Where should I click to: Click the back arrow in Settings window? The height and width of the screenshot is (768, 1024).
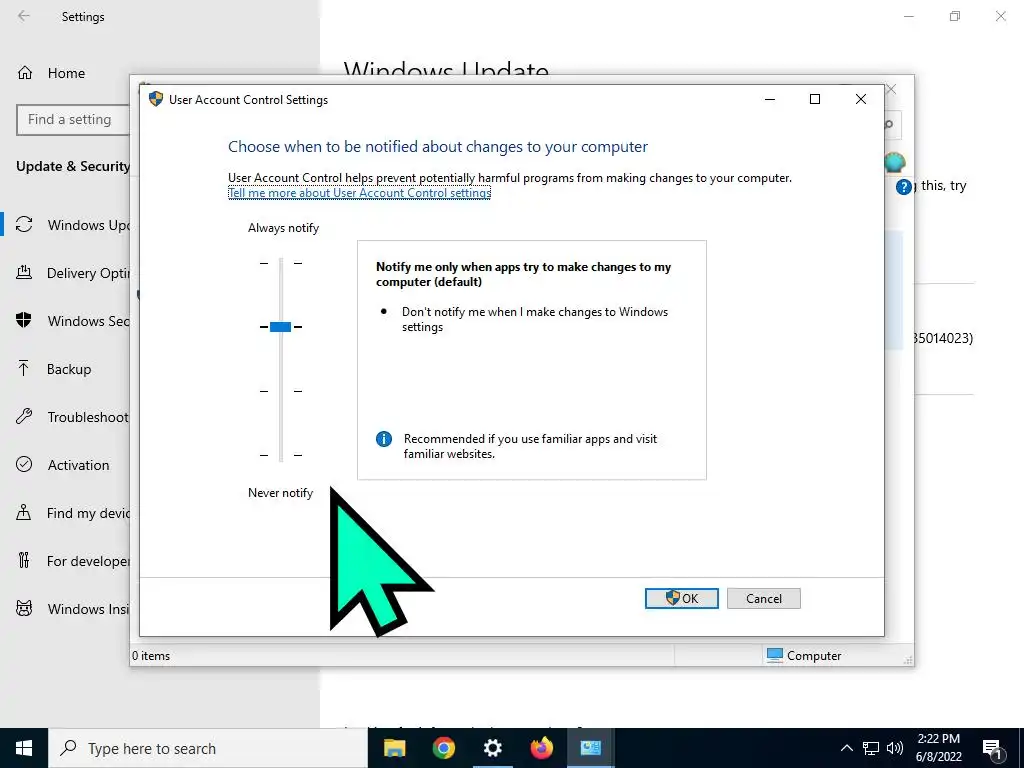point(24,16)
